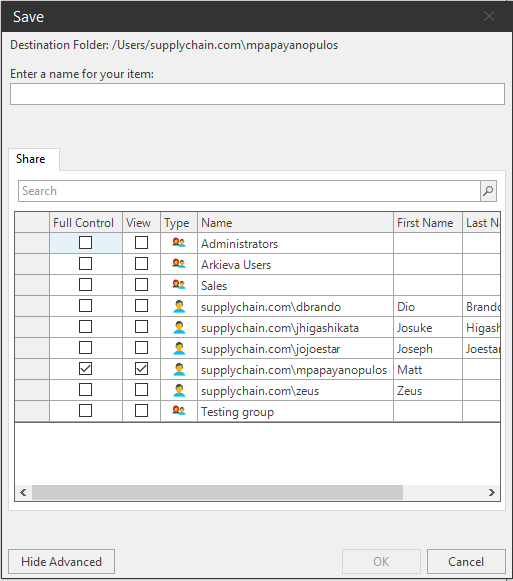This screenshot has width=513, height=581.
Task: Select the Sales name cell
Action: [295, 285]
